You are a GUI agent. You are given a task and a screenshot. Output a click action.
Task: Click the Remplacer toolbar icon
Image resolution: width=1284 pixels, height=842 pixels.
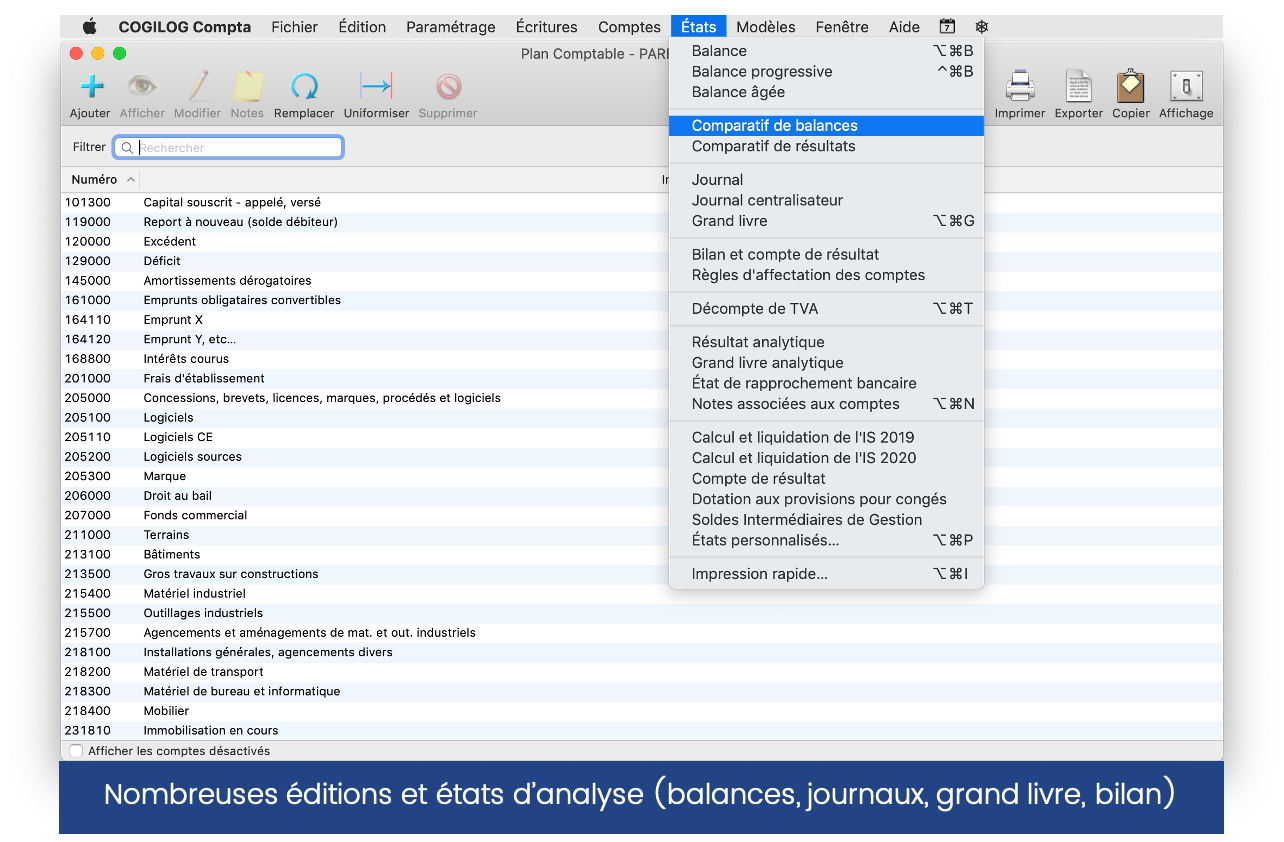[x=304, y=87]
